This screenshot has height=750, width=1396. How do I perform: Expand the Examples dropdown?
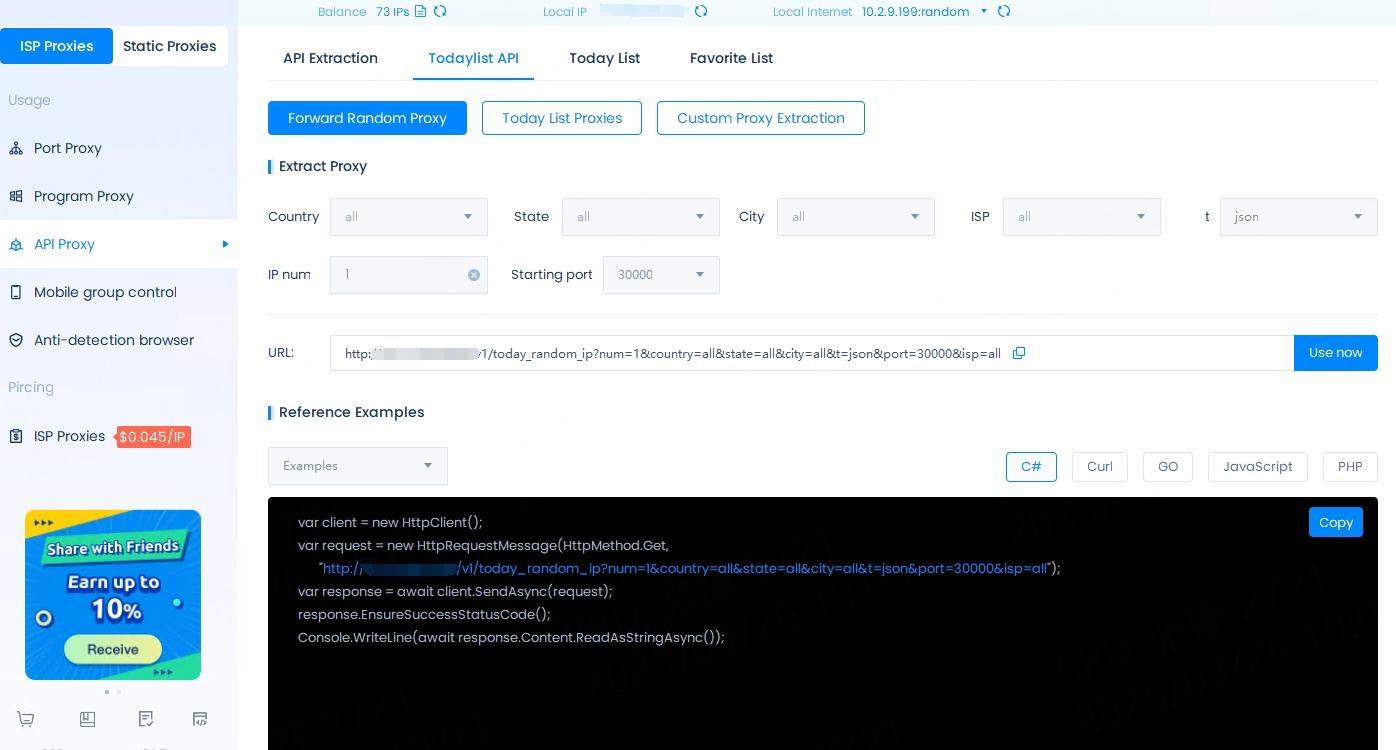point(357,466)
